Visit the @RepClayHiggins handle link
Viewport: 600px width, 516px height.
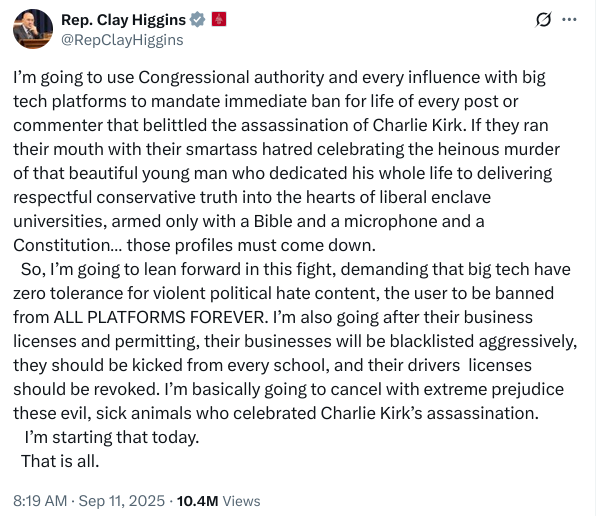[122, 40]
